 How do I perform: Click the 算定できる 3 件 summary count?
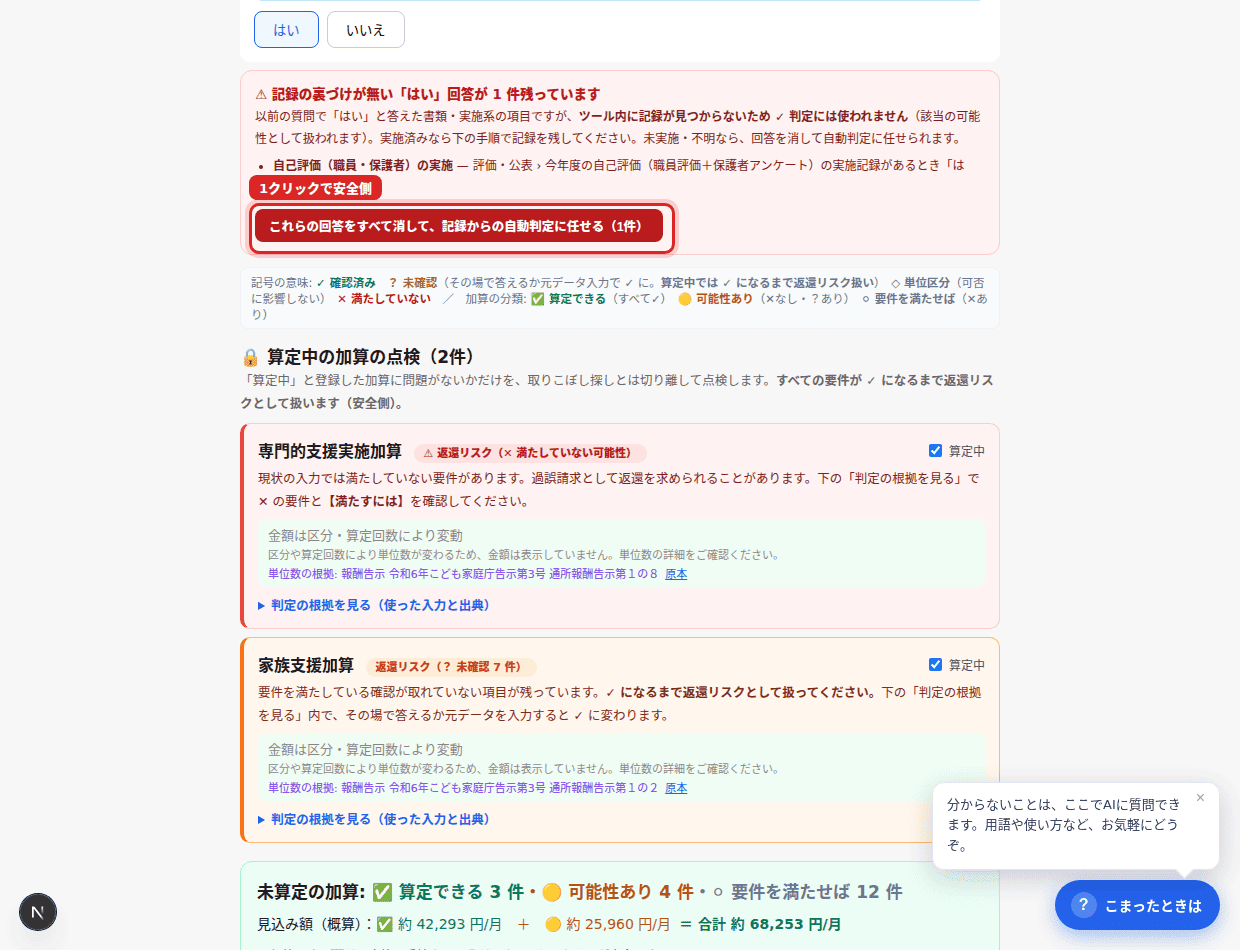click(461, 891)
